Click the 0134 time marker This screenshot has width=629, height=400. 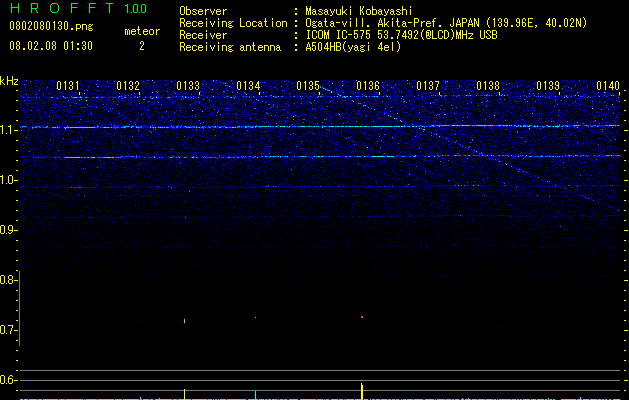coord(248,85)
